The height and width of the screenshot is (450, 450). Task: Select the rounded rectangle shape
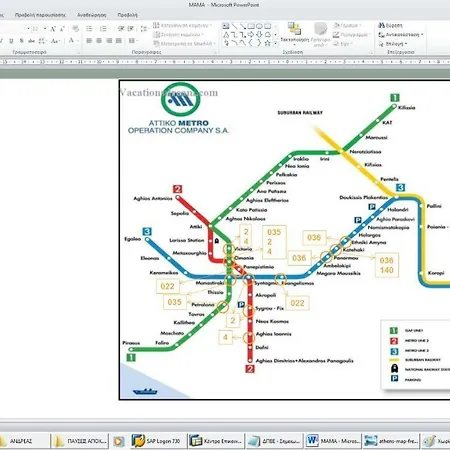tap(267, 26)
